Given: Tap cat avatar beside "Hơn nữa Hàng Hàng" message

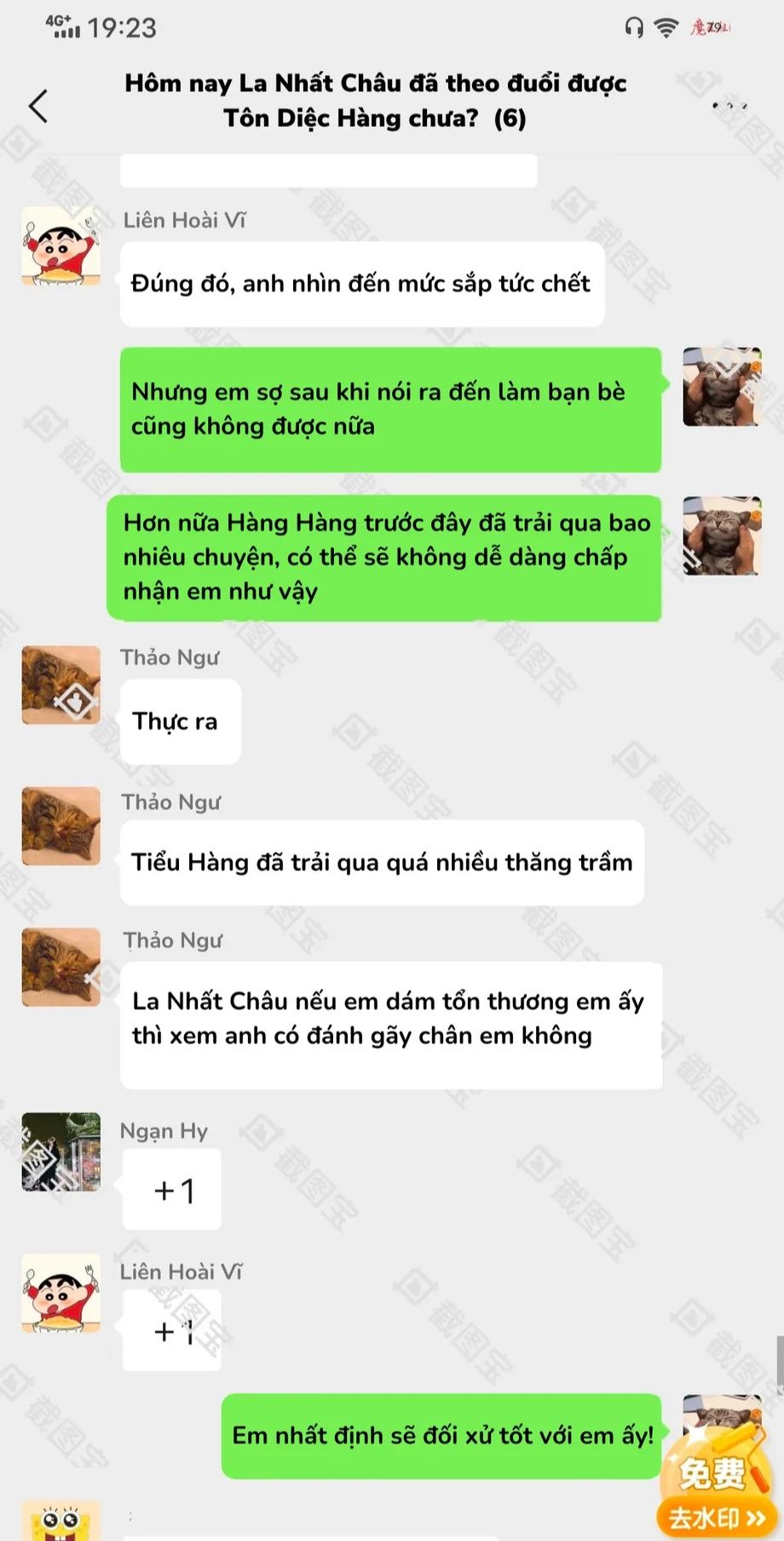Looking at the screenshot, I should [x=722, y=536].
